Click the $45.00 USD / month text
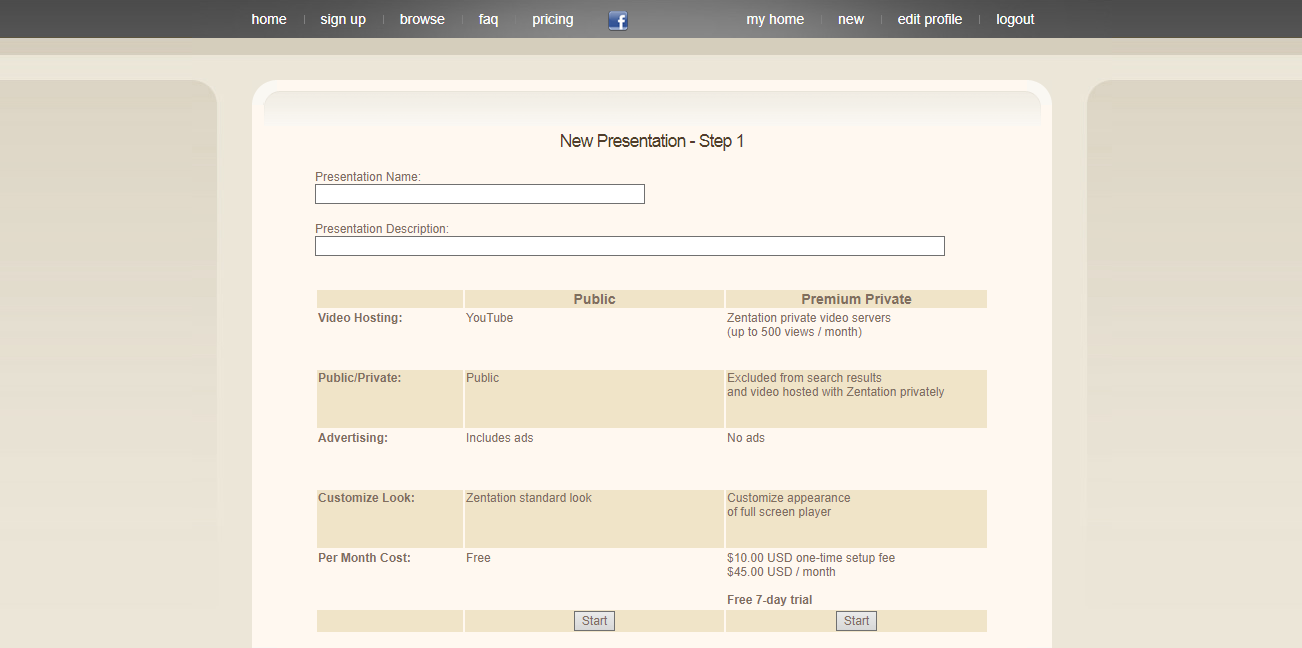The height and width of the screenshot is (648, 1302). click(x=781, y=572)
